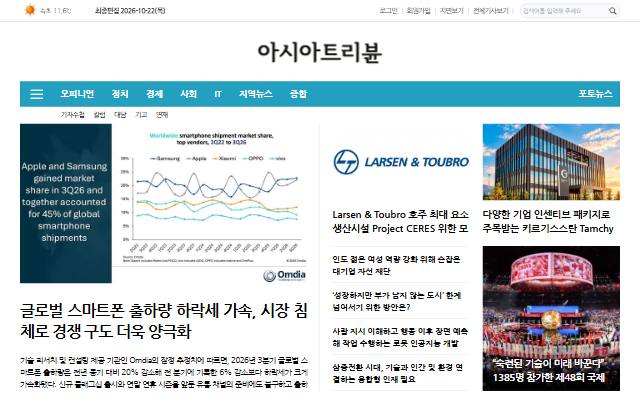Open headline 키르기스스탄 Tamchy 인센티브 패키지

[x=548, y=221]
